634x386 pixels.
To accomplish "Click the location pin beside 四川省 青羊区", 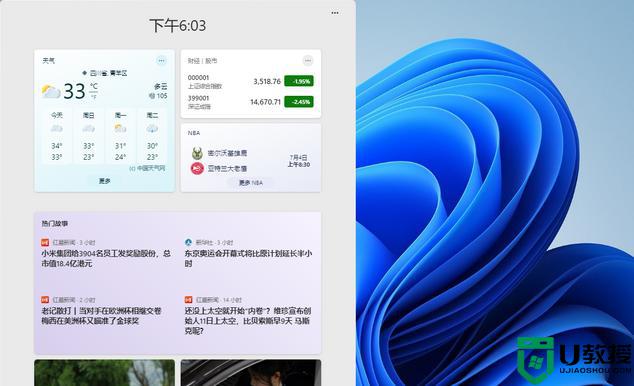I will [85, 73].
